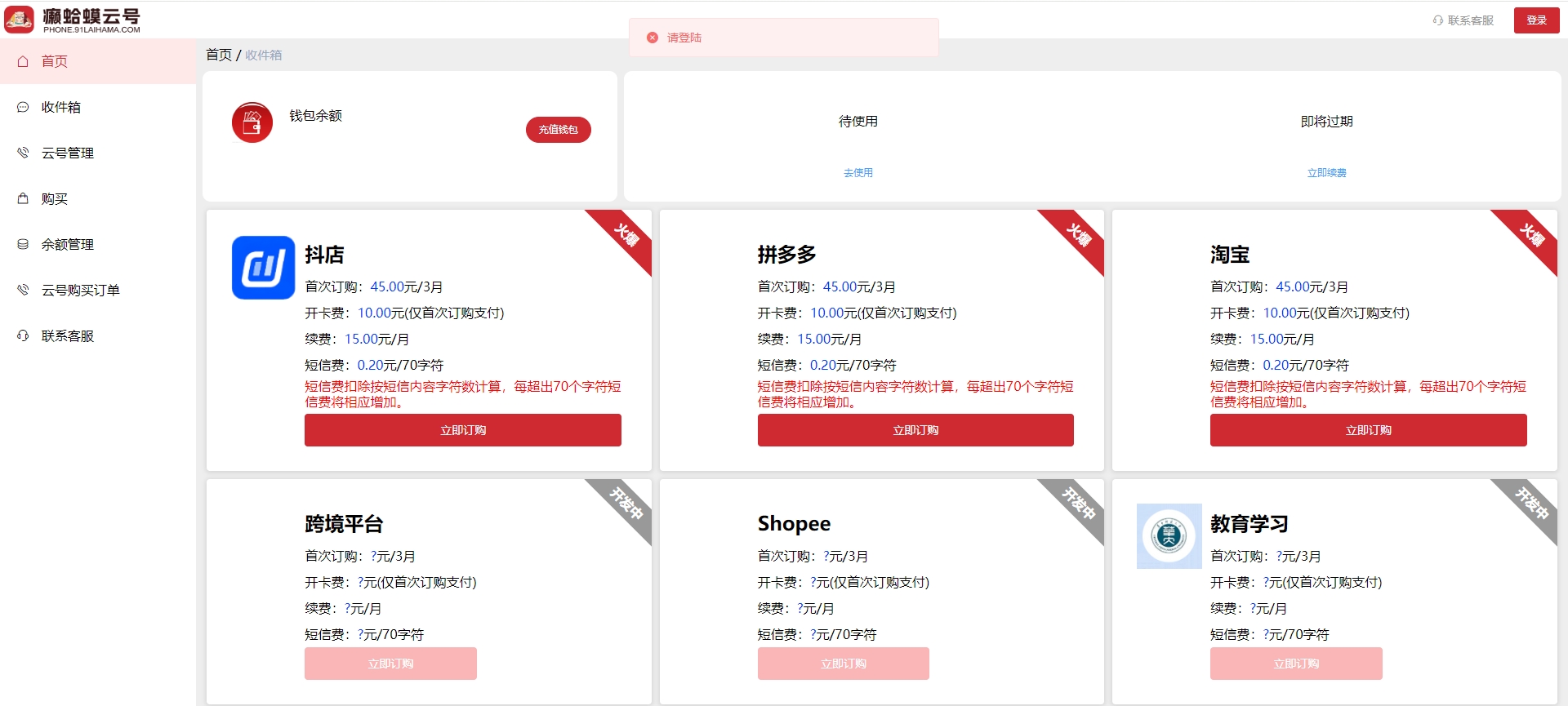Click the headset icon in the top bar
This screenshot has width=1568, height=706.
[1438, 20]
